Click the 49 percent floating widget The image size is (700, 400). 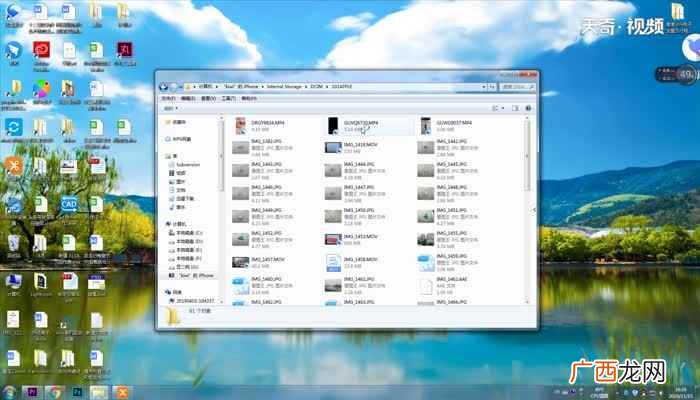coord(685,74)
